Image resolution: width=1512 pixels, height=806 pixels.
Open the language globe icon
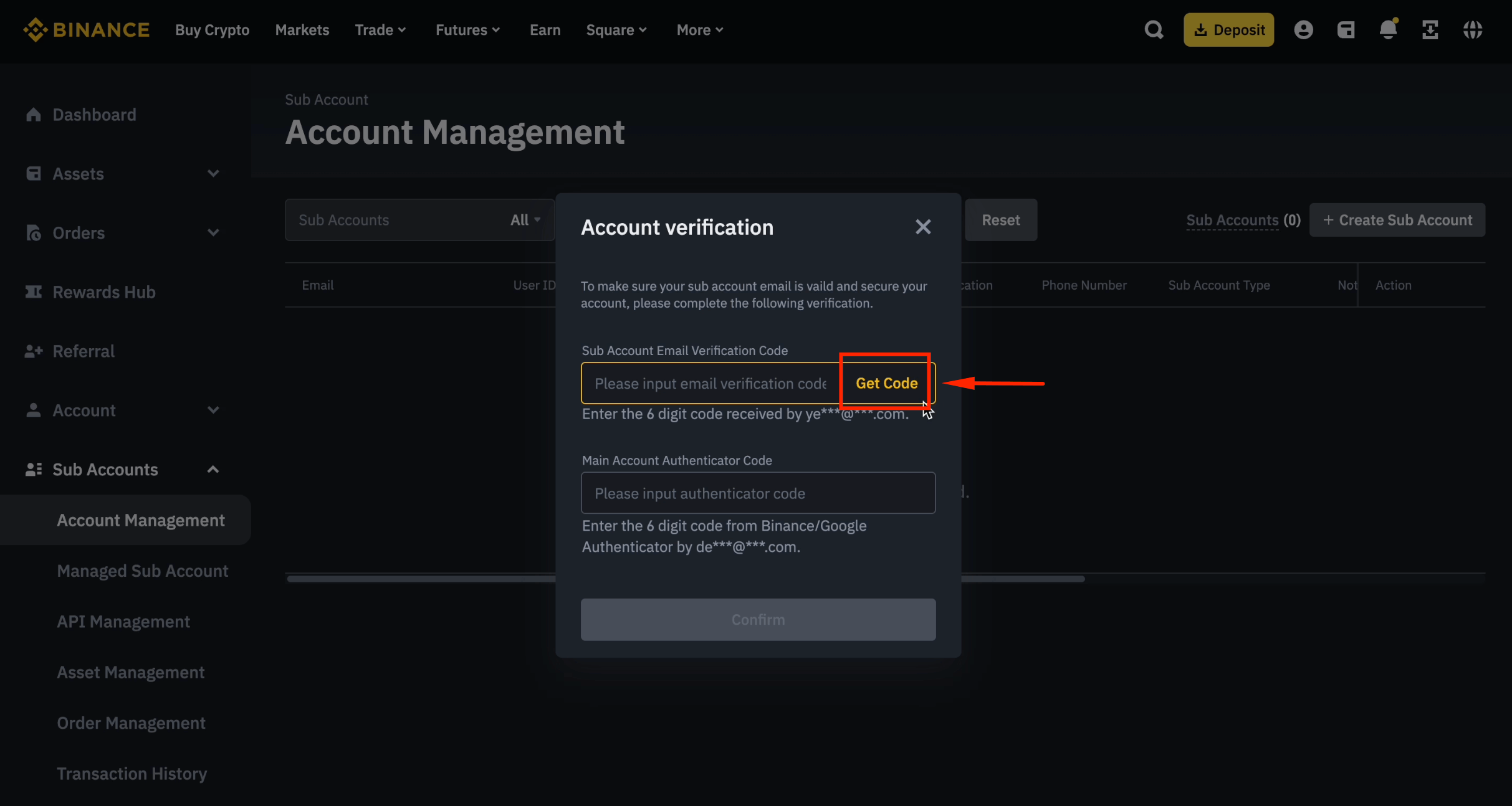(1473, 30)
